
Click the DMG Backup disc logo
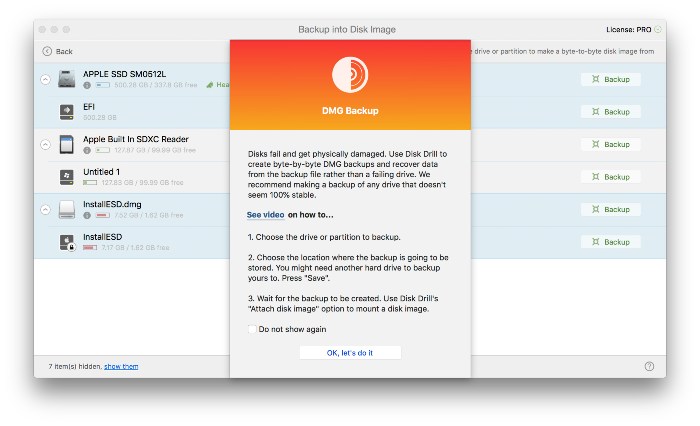coord(350,75)
